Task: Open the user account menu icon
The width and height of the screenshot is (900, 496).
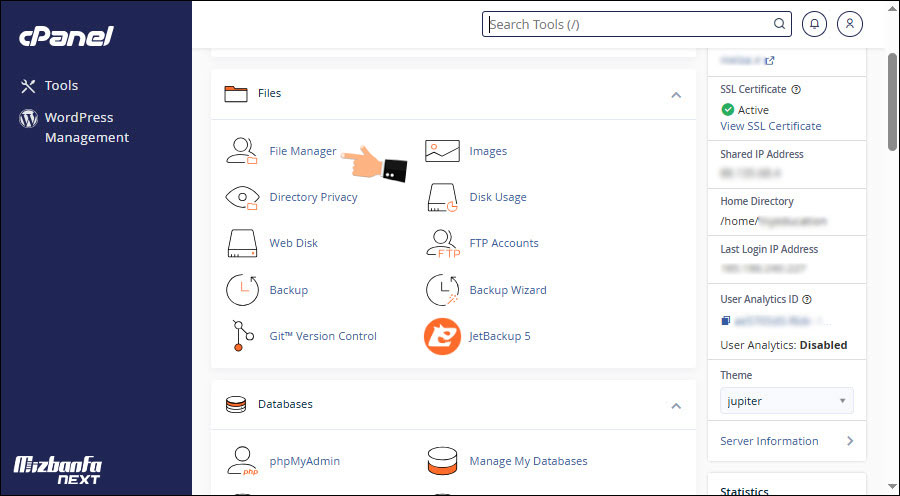Action: (x=850, y=24)
